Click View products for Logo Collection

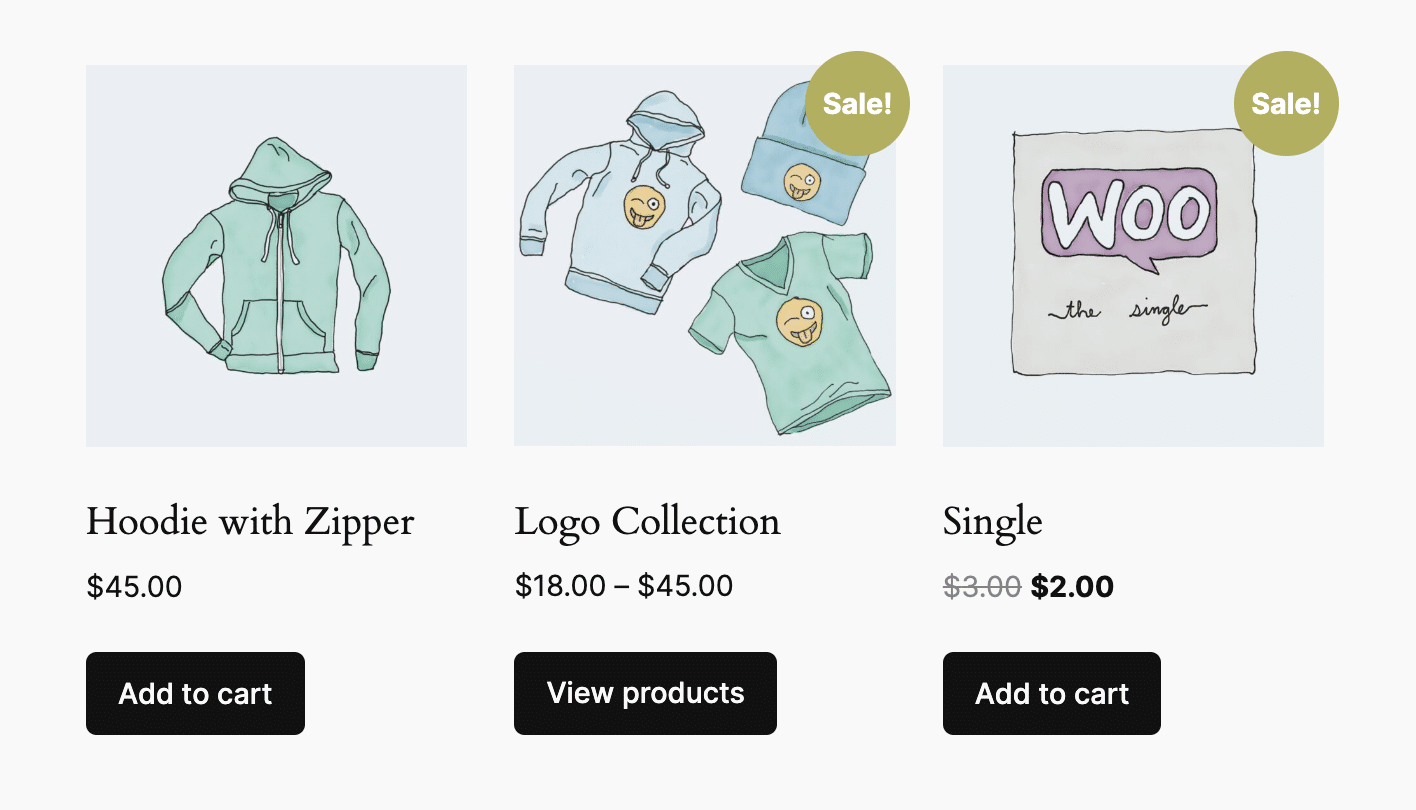point(644,693)
